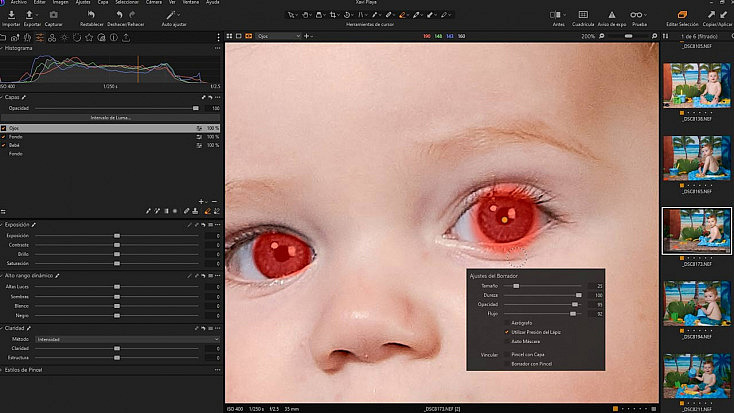Select thumbnail _DSC8194.NEF in browser
Screen dimensions: 734x413
point(697,303)
